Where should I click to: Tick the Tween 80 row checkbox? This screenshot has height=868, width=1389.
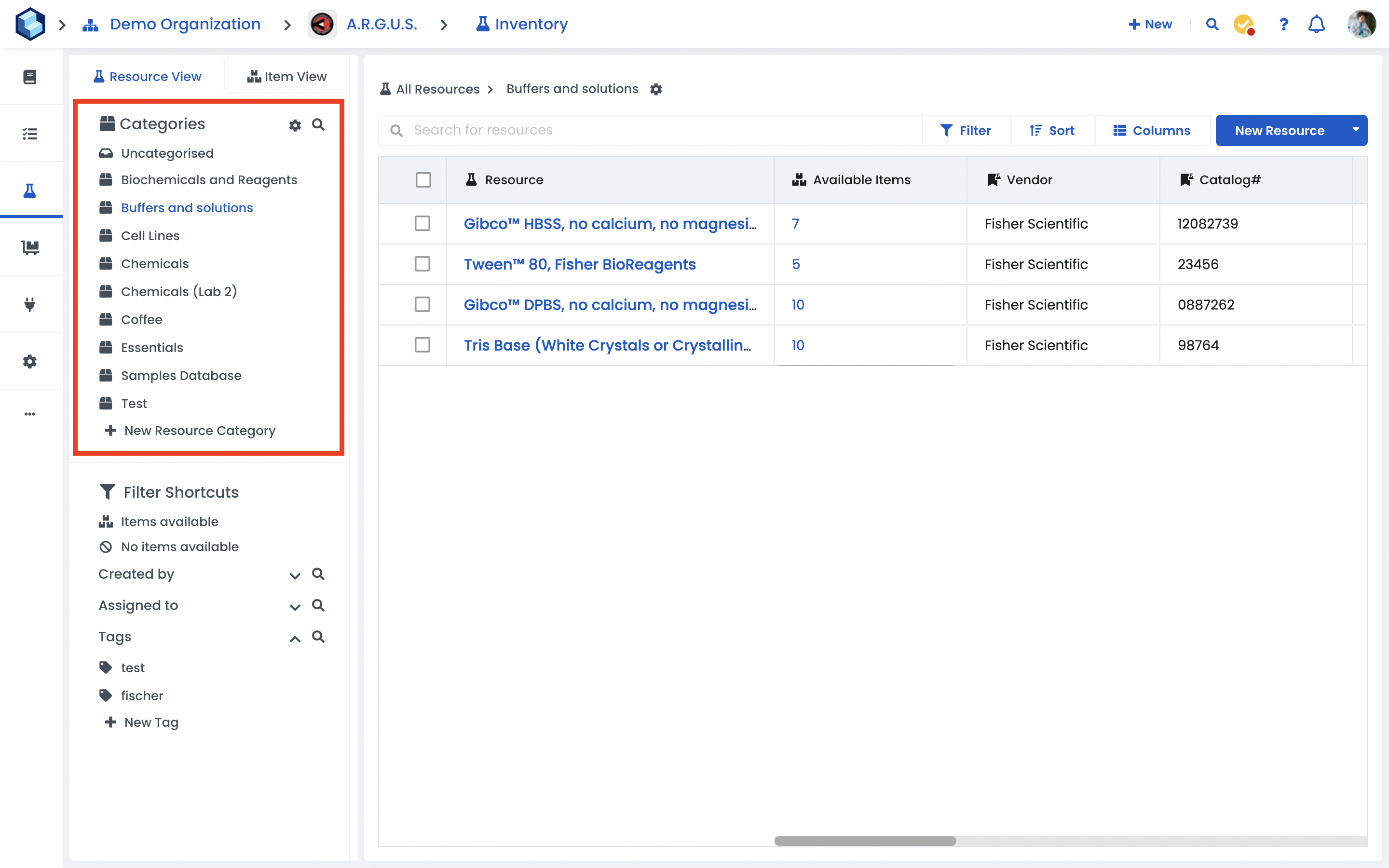(422, 264)
